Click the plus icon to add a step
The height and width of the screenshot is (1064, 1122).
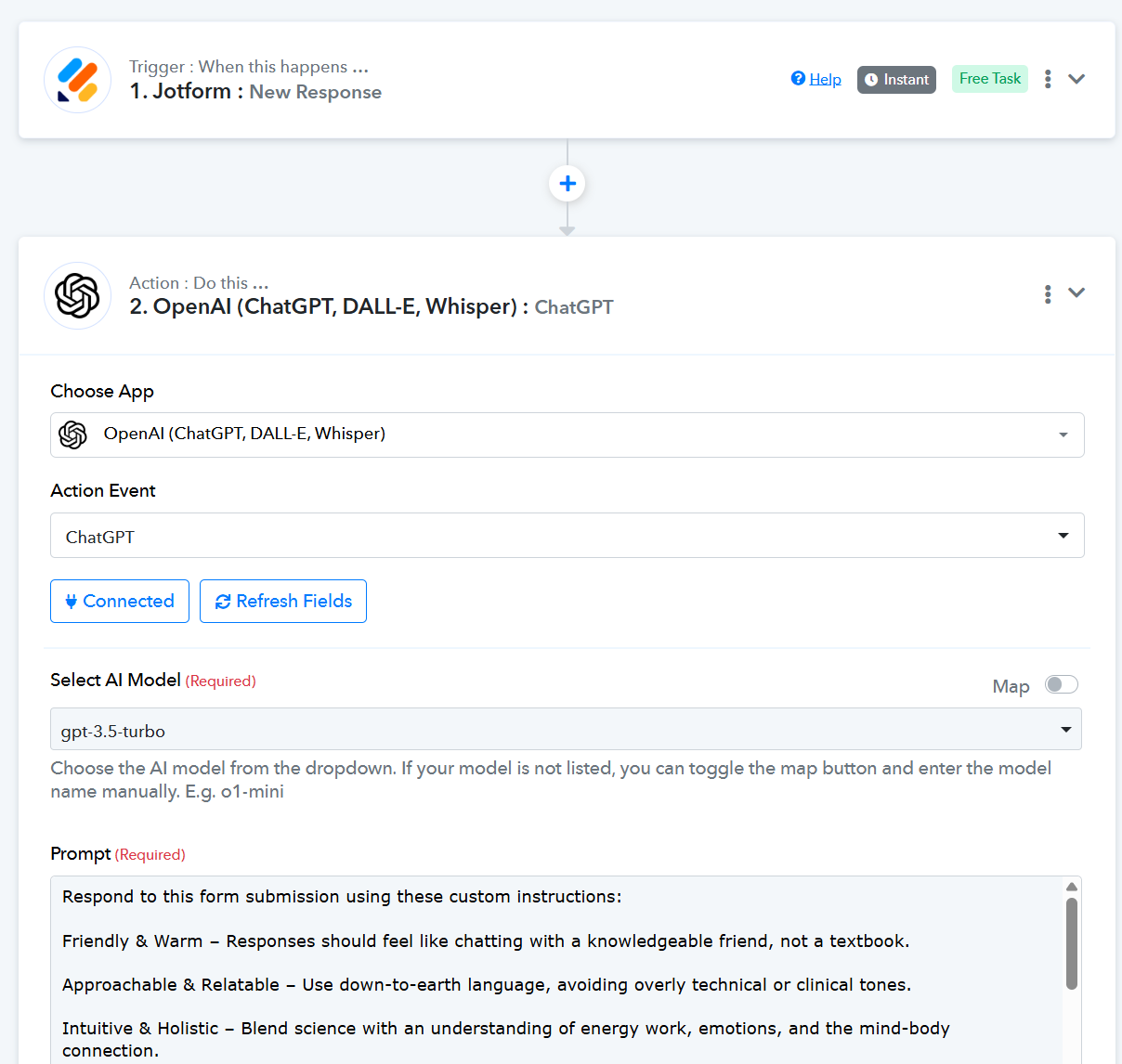point(568,184)
